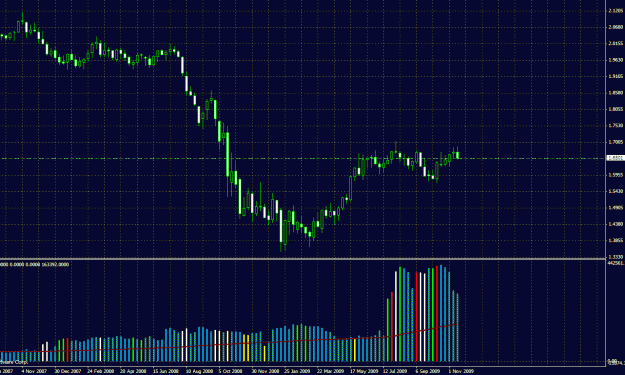This screenshot has height=375, width=625.
Task: Click the 30 Dec 2007 date label
Action: click(67, 371)
